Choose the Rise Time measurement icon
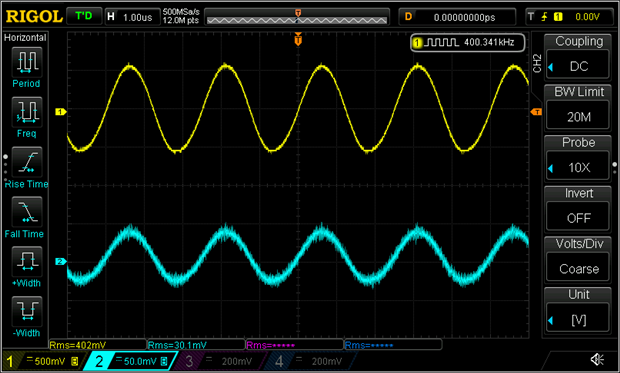This screenshot has height=373, width=620. [26, 162]
